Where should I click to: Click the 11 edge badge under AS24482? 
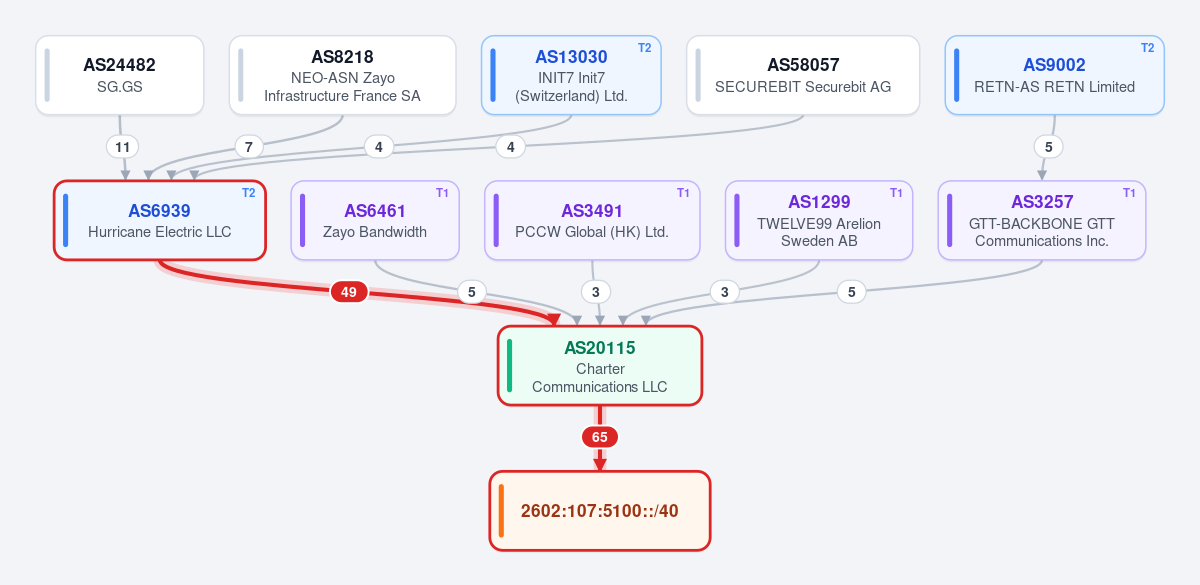point(123,147)
